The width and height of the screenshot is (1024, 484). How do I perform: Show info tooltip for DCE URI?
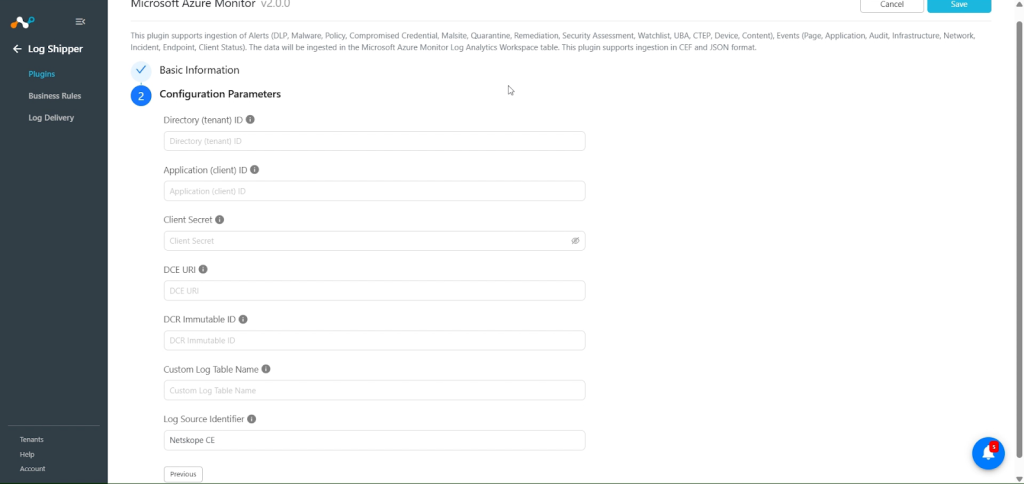[203, 269]
